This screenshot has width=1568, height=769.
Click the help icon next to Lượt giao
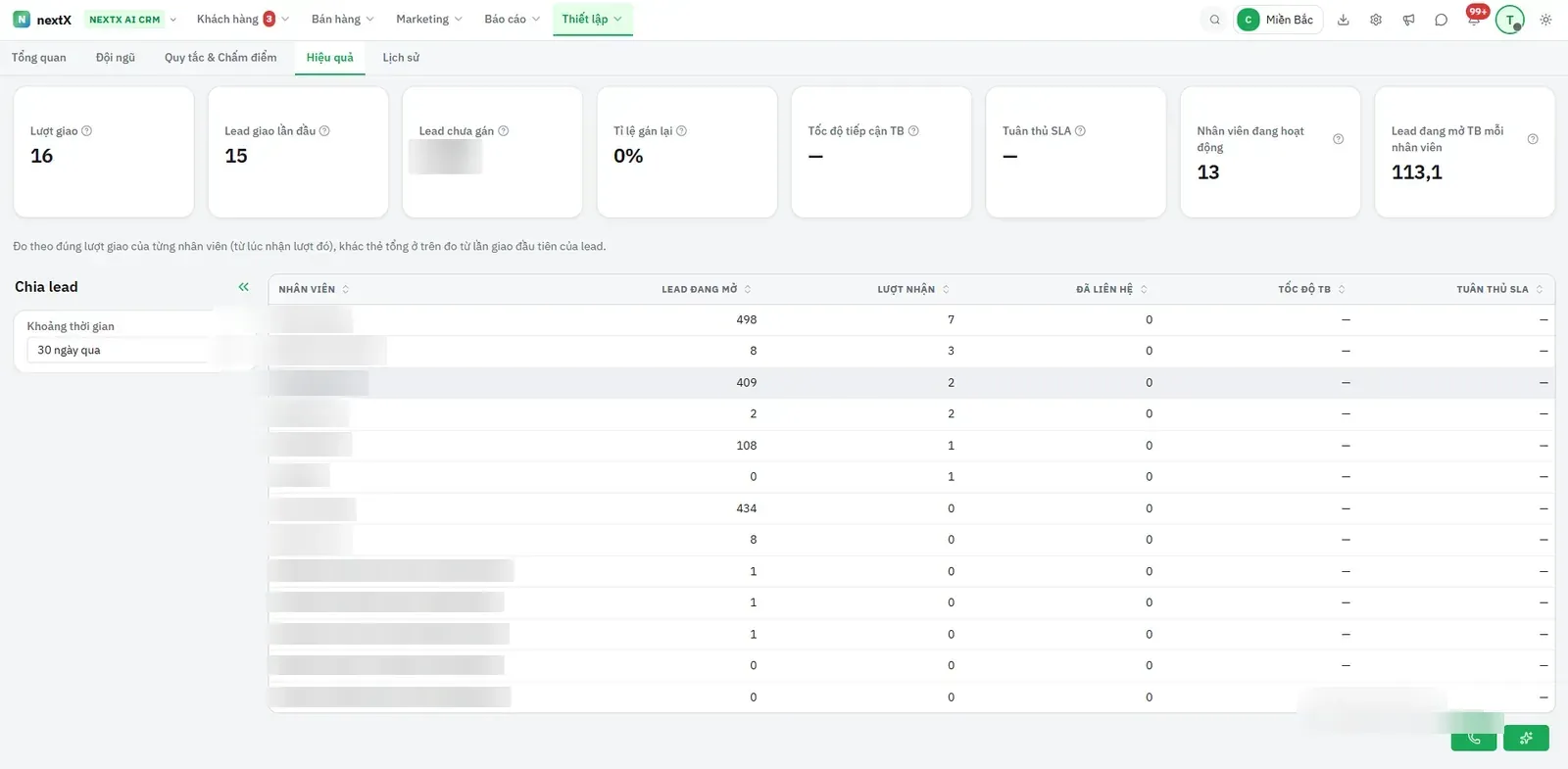(86, 131)
